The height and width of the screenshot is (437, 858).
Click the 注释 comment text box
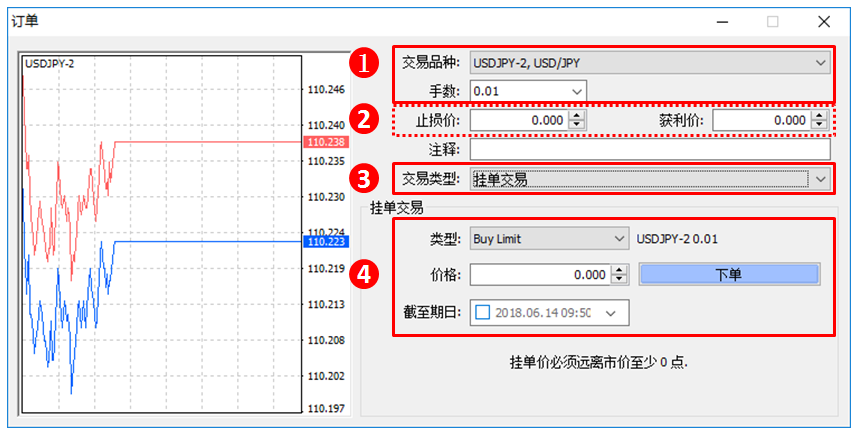pyautogui.click(x=649, y=150)
